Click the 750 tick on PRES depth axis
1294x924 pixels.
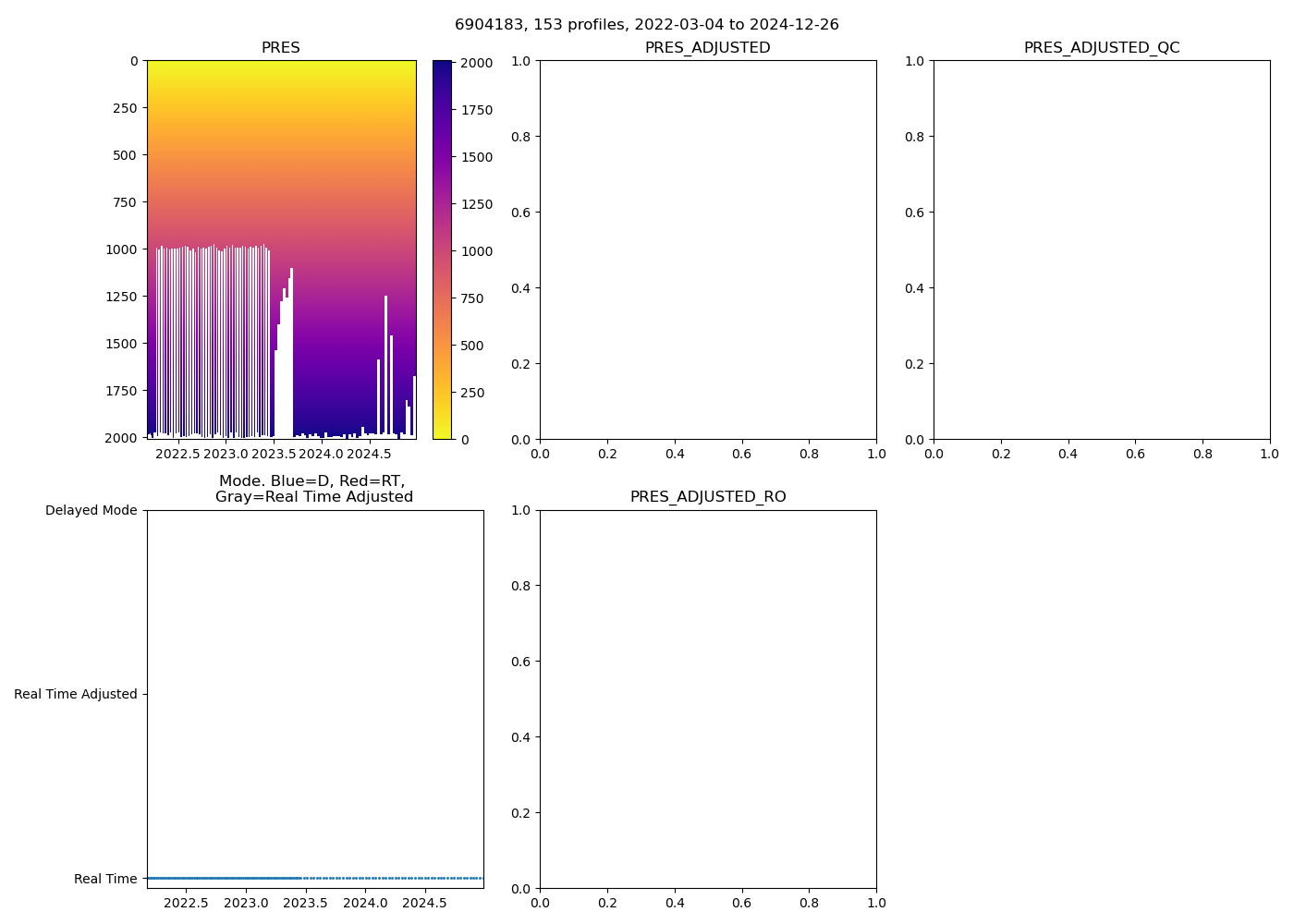click(125, 202)
